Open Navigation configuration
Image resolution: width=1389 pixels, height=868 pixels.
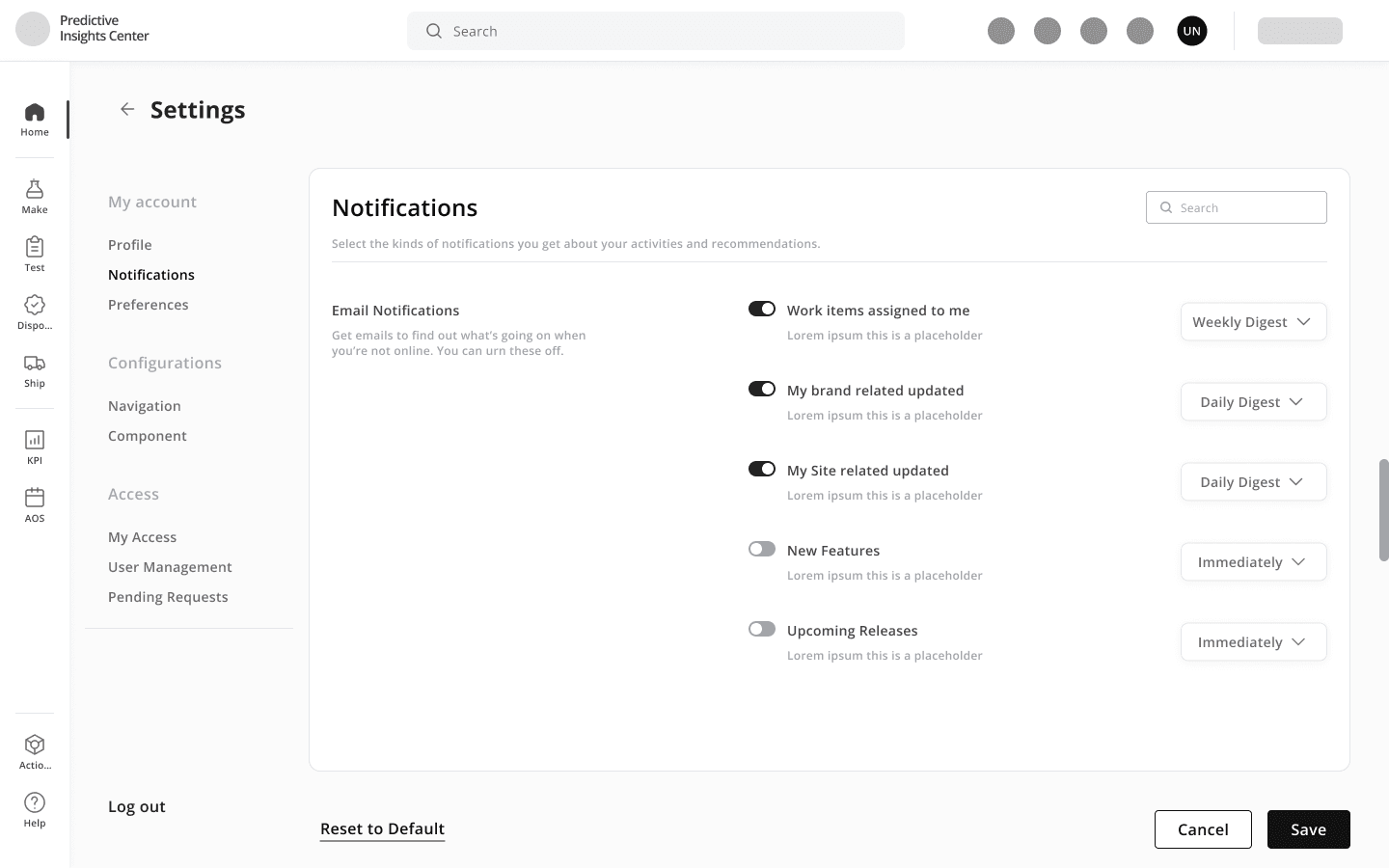pyautogui.click(x=145, y=406)
